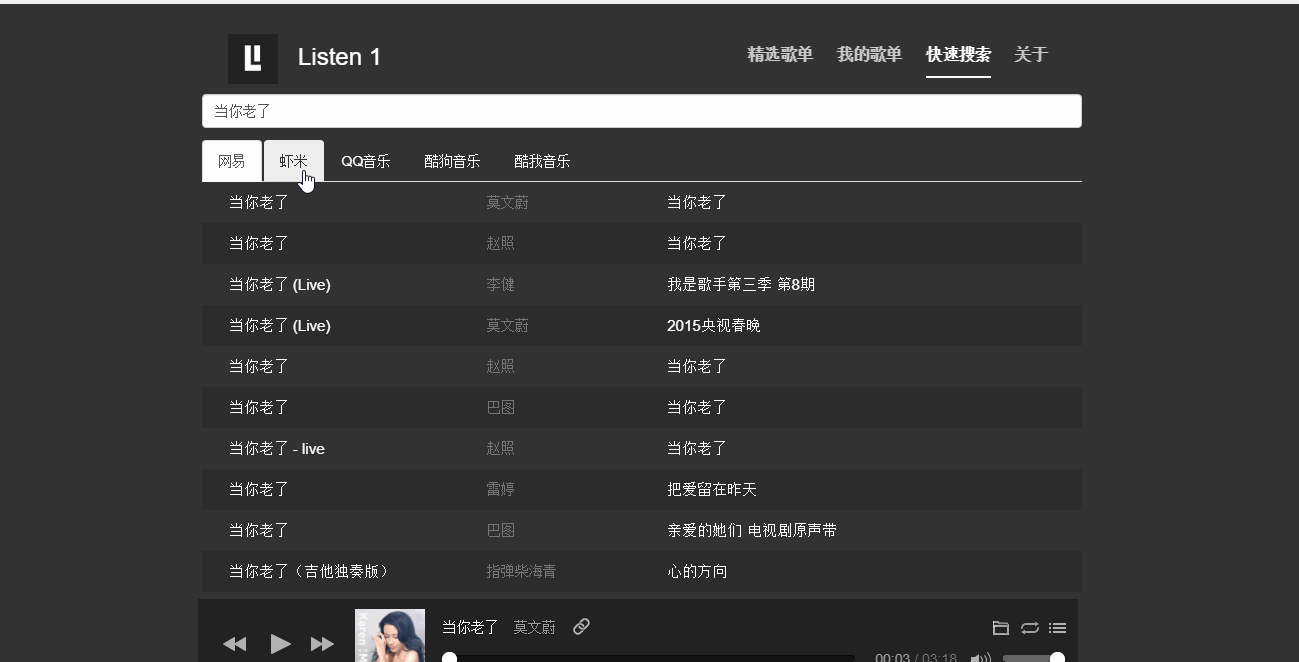
Task: Play 当你老了 (Live) by 李健
Action: (279, 285)
